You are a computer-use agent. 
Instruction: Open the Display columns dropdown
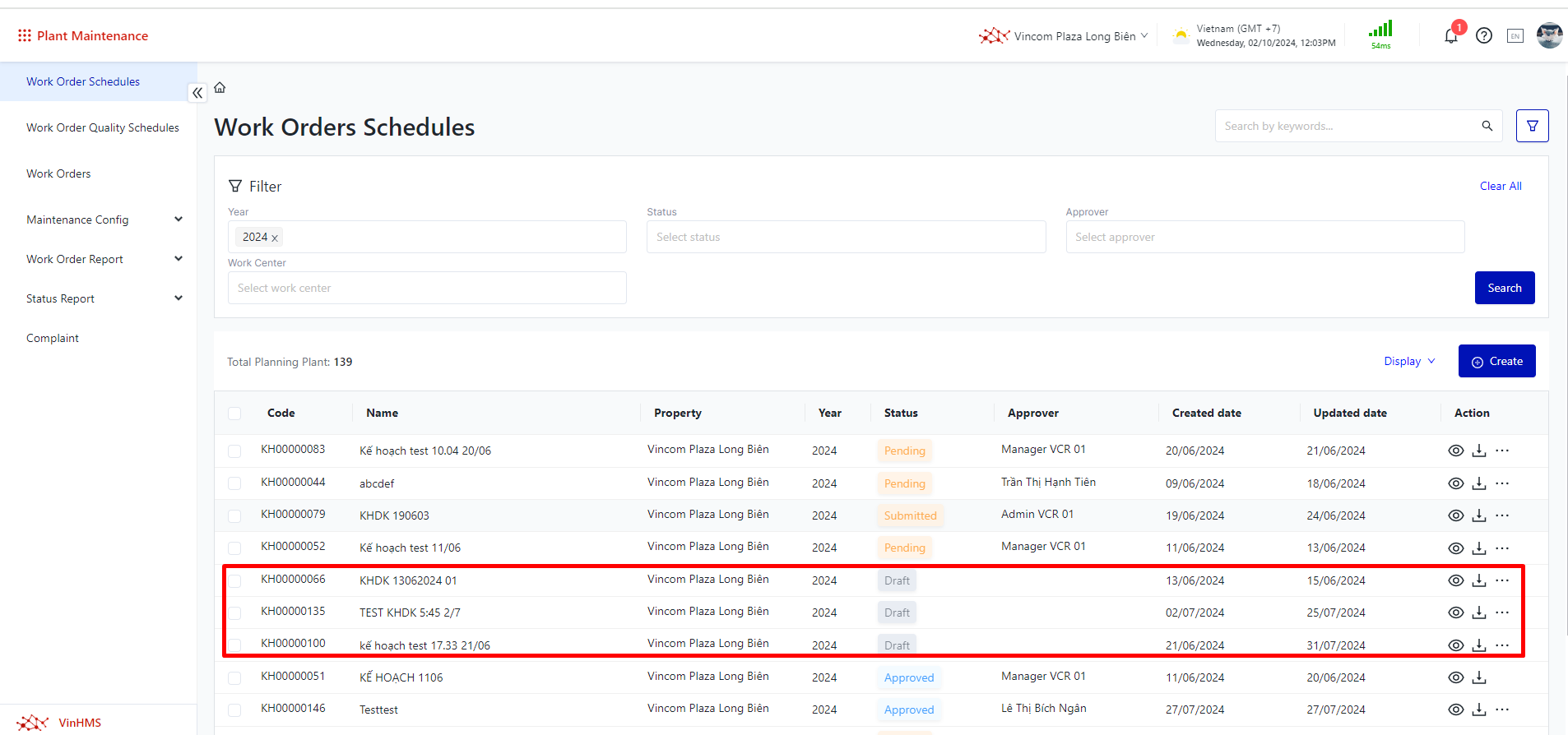point(1409,361)
